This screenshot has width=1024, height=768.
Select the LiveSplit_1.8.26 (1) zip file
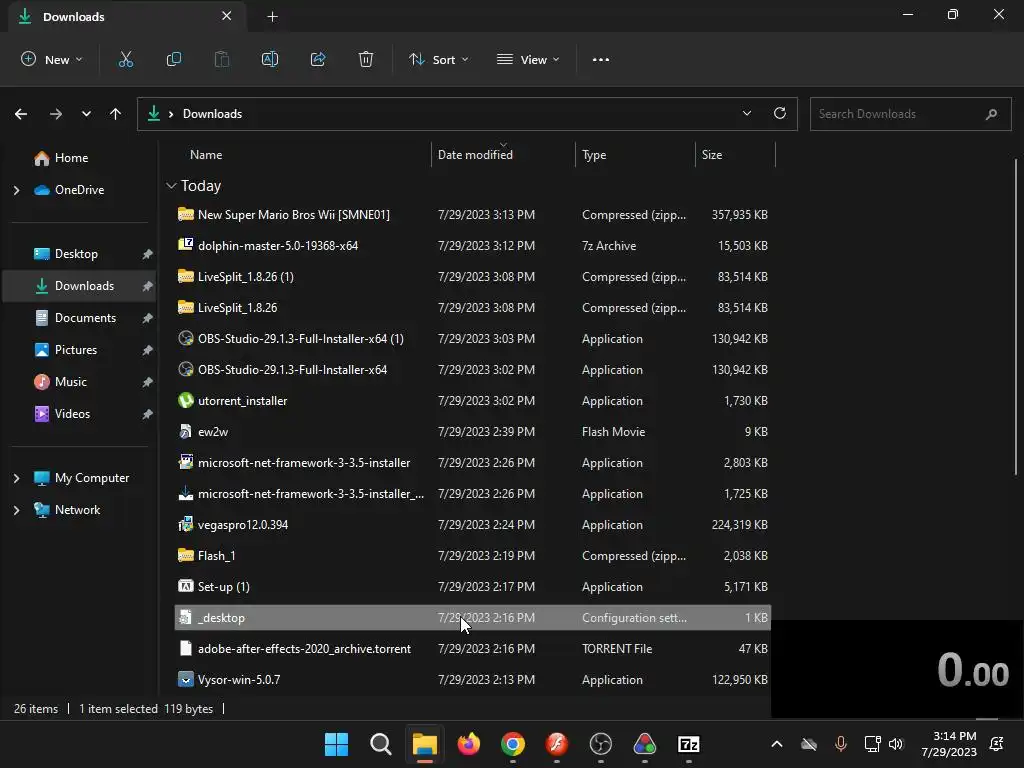click(473, 277)
